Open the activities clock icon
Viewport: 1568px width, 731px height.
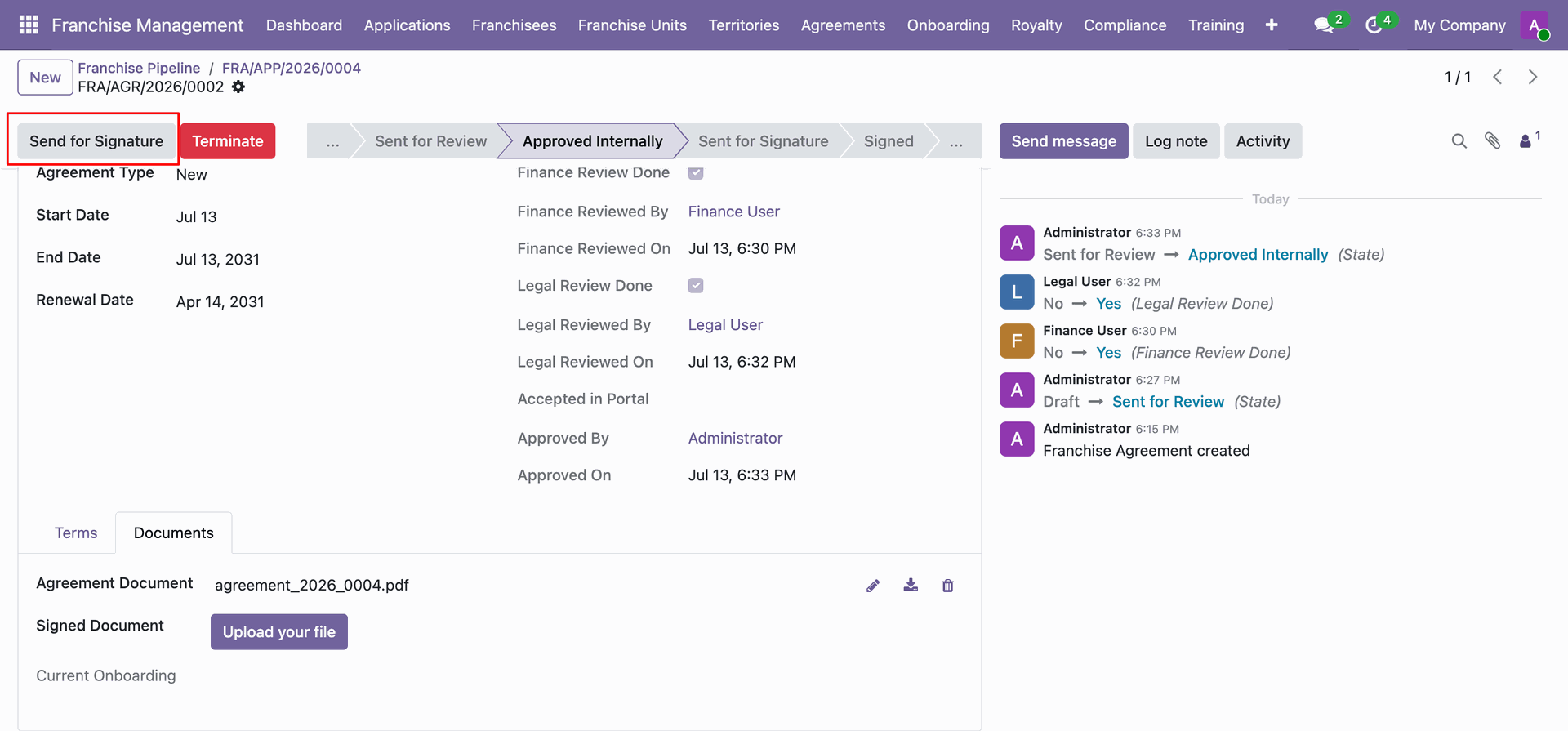[1374, 25]
